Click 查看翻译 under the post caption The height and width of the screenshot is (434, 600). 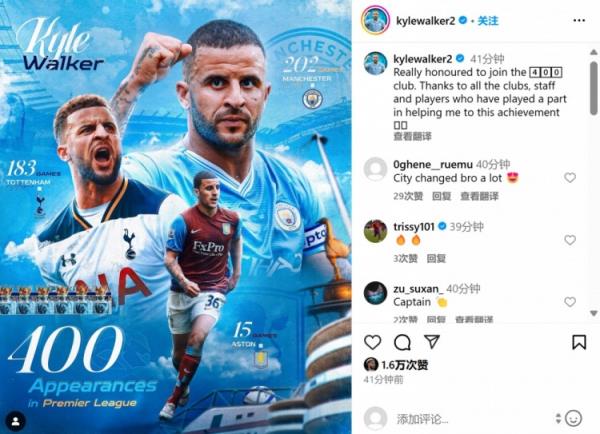click(412, 136)
